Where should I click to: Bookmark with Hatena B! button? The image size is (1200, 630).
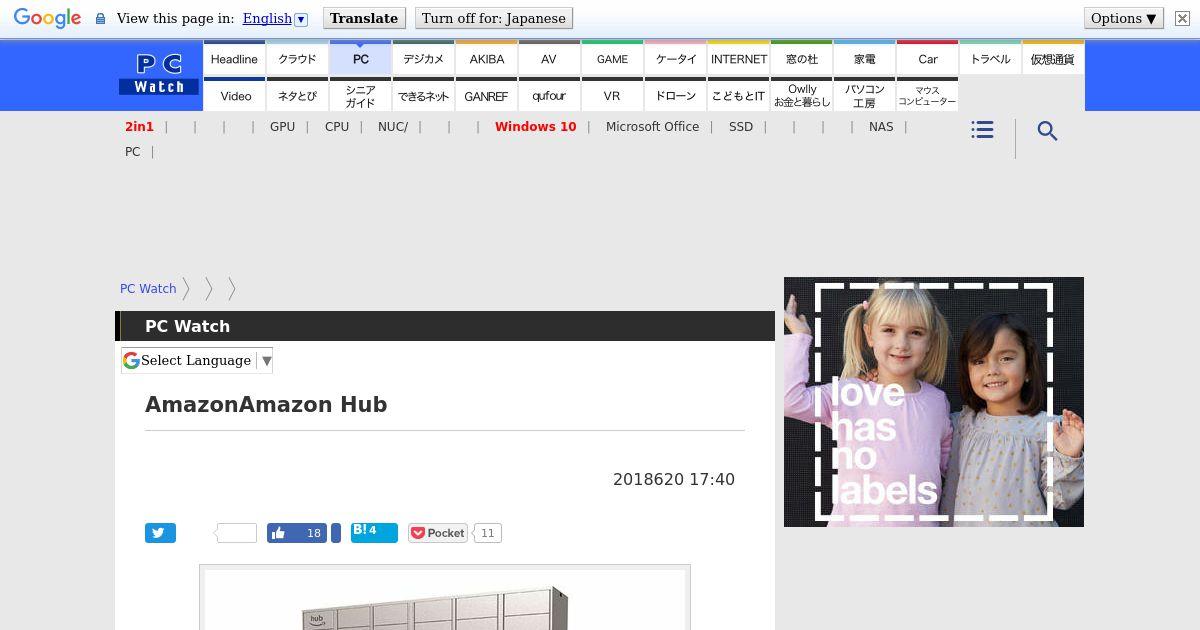click(374, 532)
